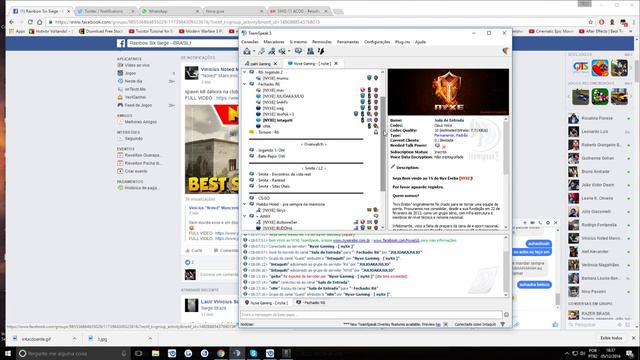
Task: Open Google Chrome from the taskbar
Action: 221,353
